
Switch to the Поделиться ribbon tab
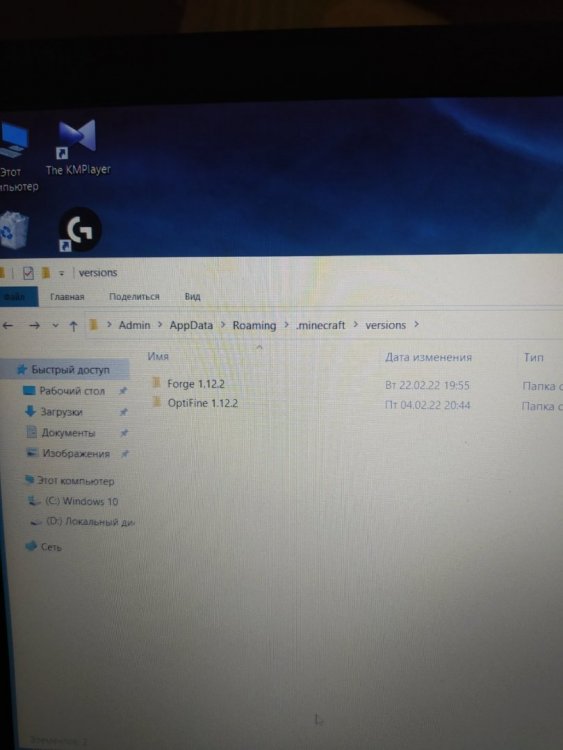point(134,297)
